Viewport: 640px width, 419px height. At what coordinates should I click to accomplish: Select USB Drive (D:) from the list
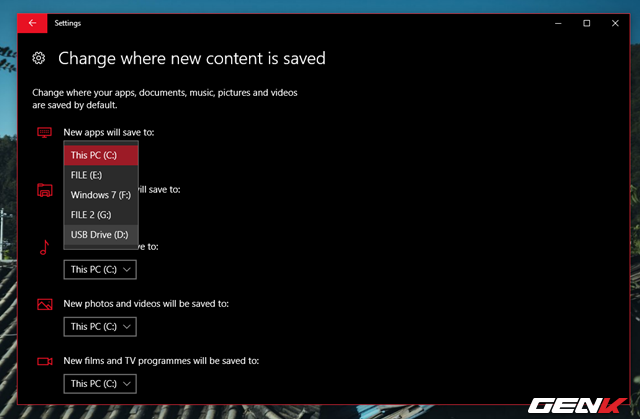pos(101,235)
